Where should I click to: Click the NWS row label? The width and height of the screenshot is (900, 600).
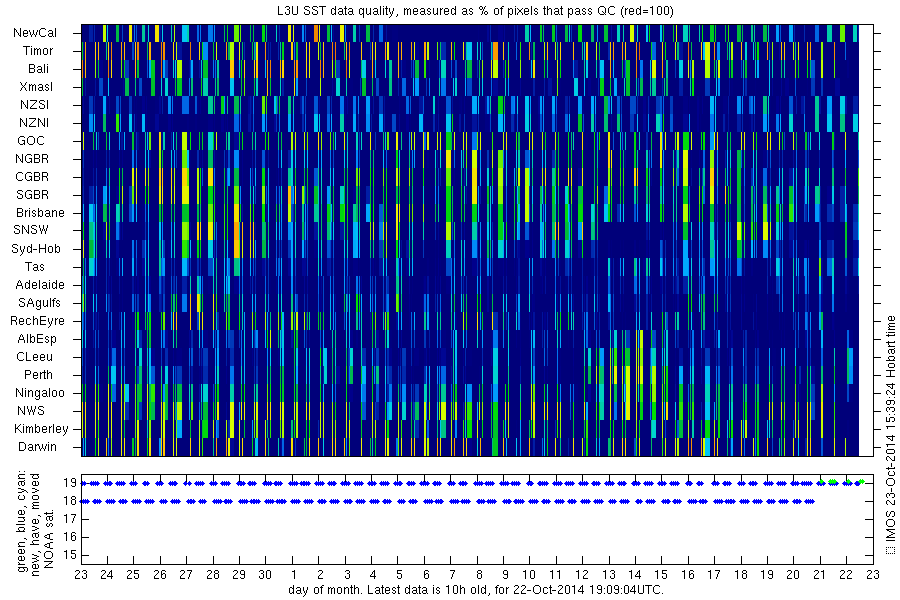tap(31, 411)
